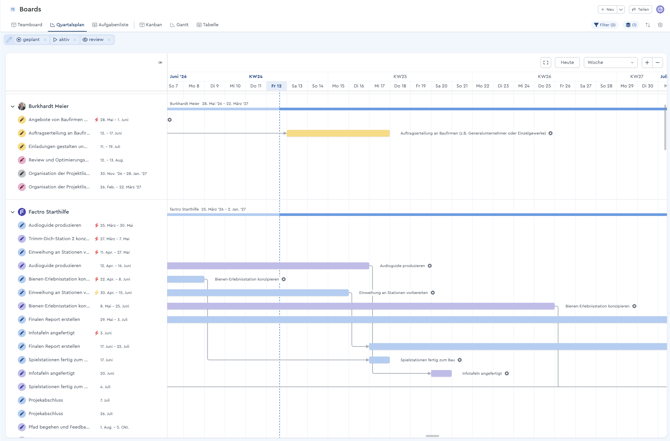Open the user avatar menu
670x441 pixels.
[x=660, y=9]
